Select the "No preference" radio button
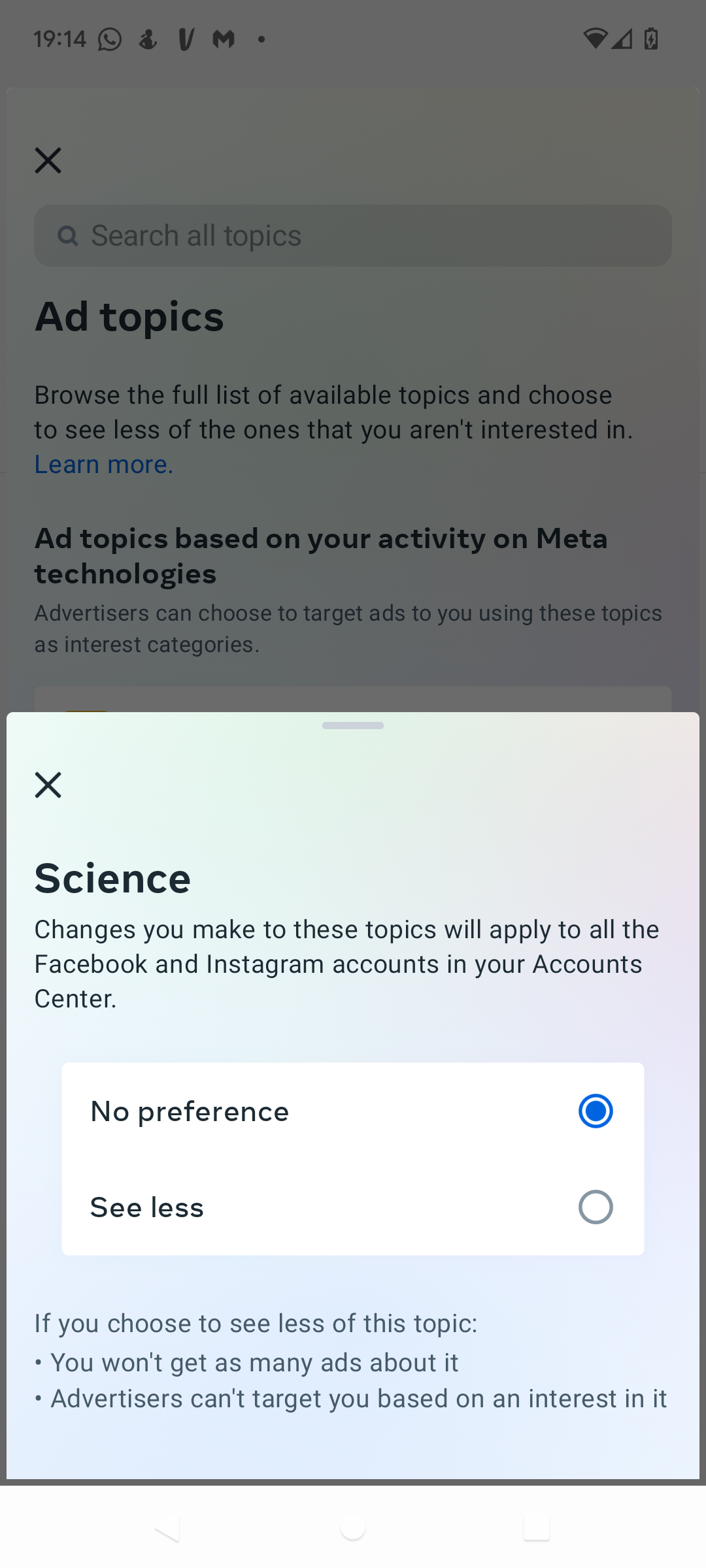The height and width of the screenshot is (1568, 706). (596, 1111)
